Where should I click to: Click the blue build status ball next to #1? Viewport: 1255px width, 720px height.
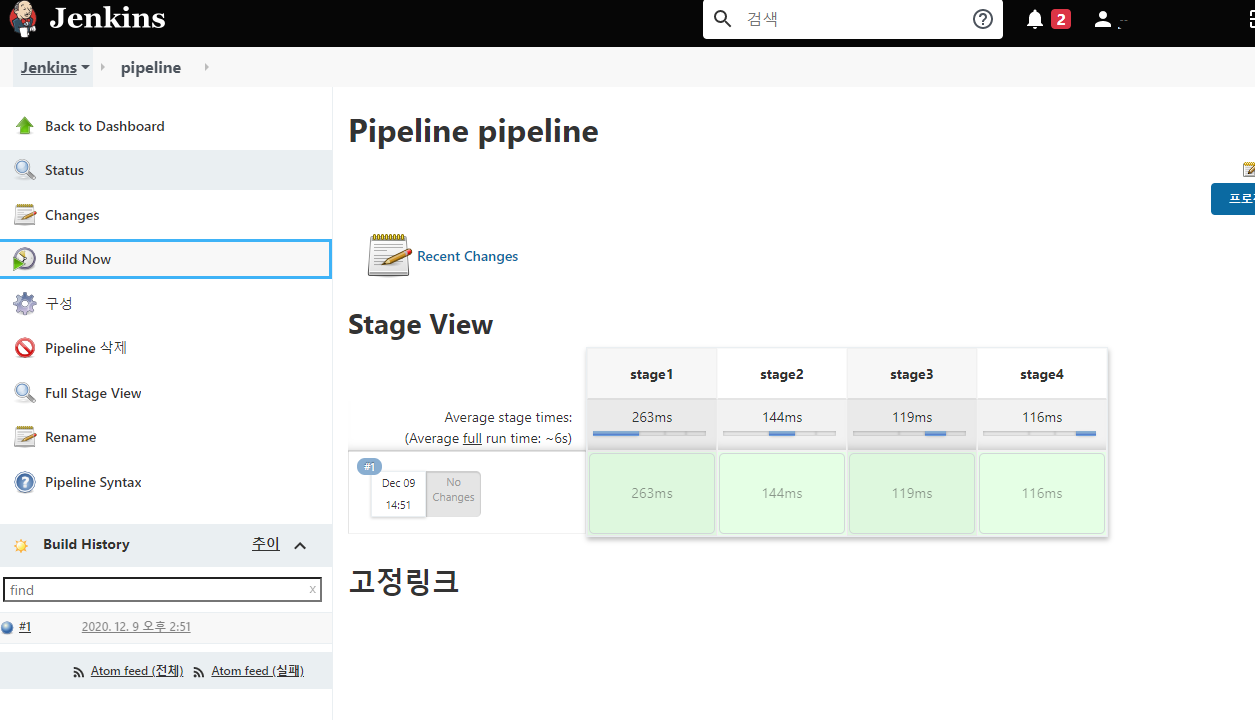tap(8, 626)
